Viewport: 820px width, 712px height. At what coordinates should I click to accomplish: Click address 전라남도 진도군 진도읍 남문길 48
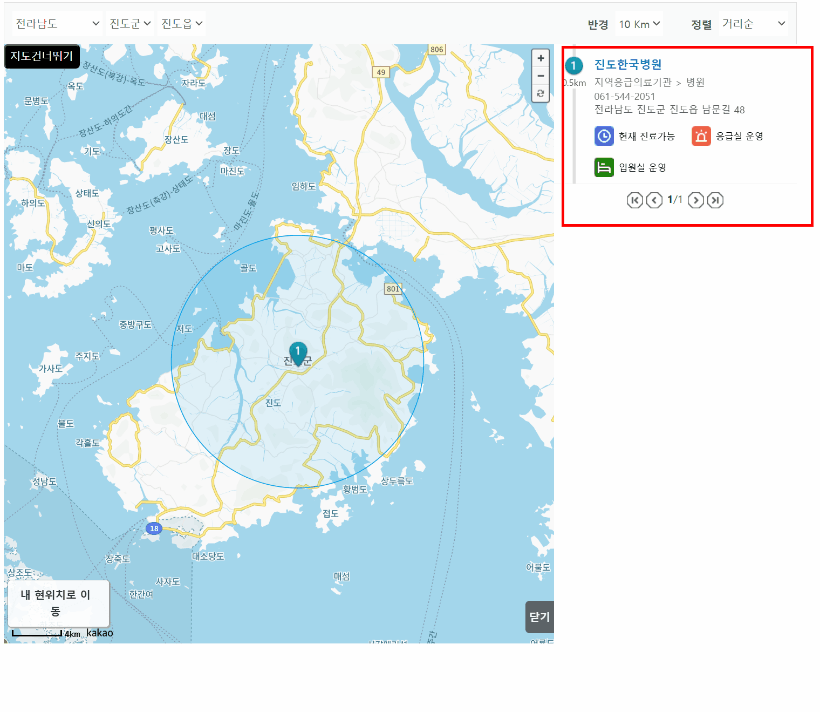(x=669, y=109)
